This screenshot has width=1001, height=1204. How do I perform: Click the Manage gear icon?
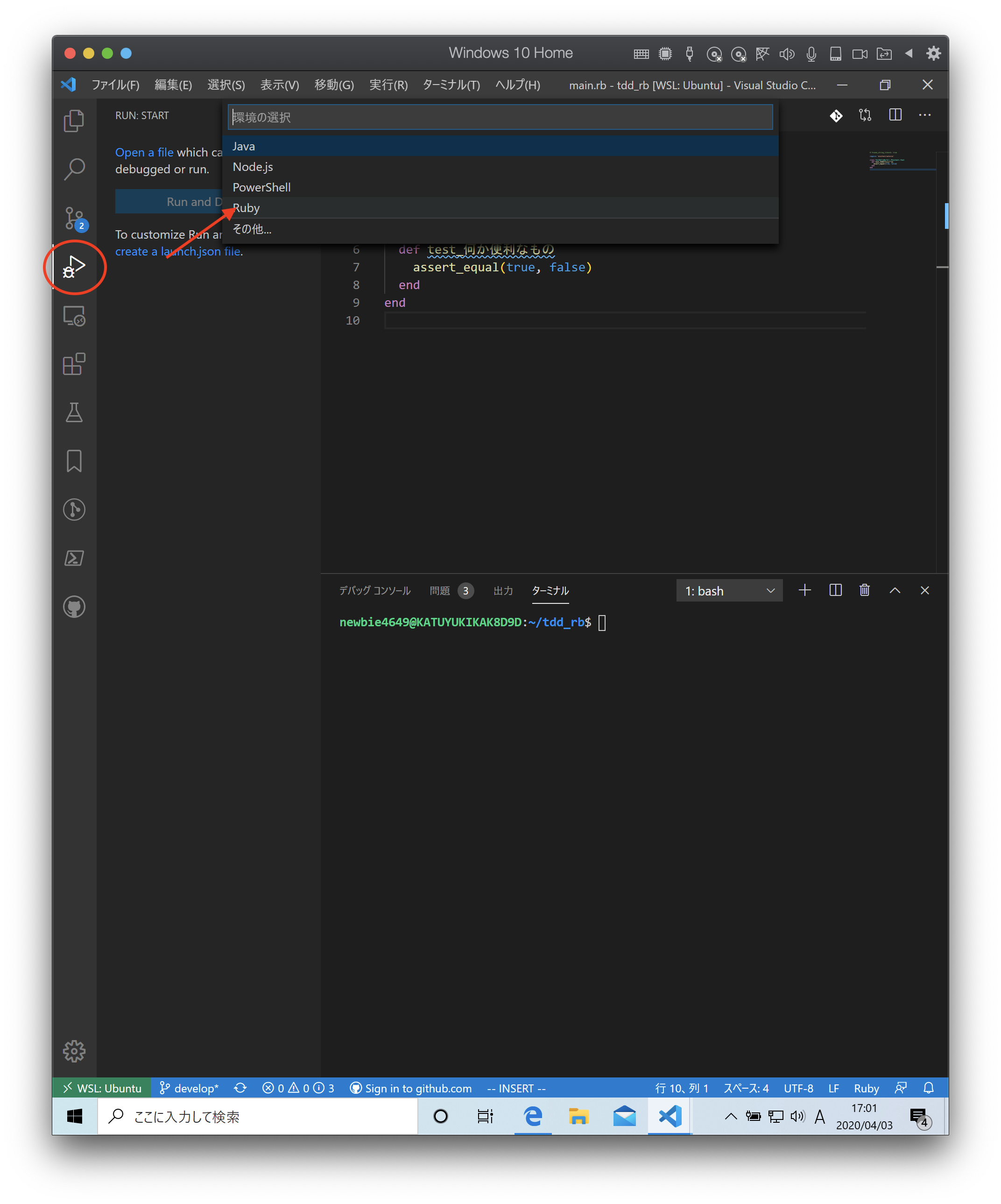pyautogui.click(x=74, y=1051)
